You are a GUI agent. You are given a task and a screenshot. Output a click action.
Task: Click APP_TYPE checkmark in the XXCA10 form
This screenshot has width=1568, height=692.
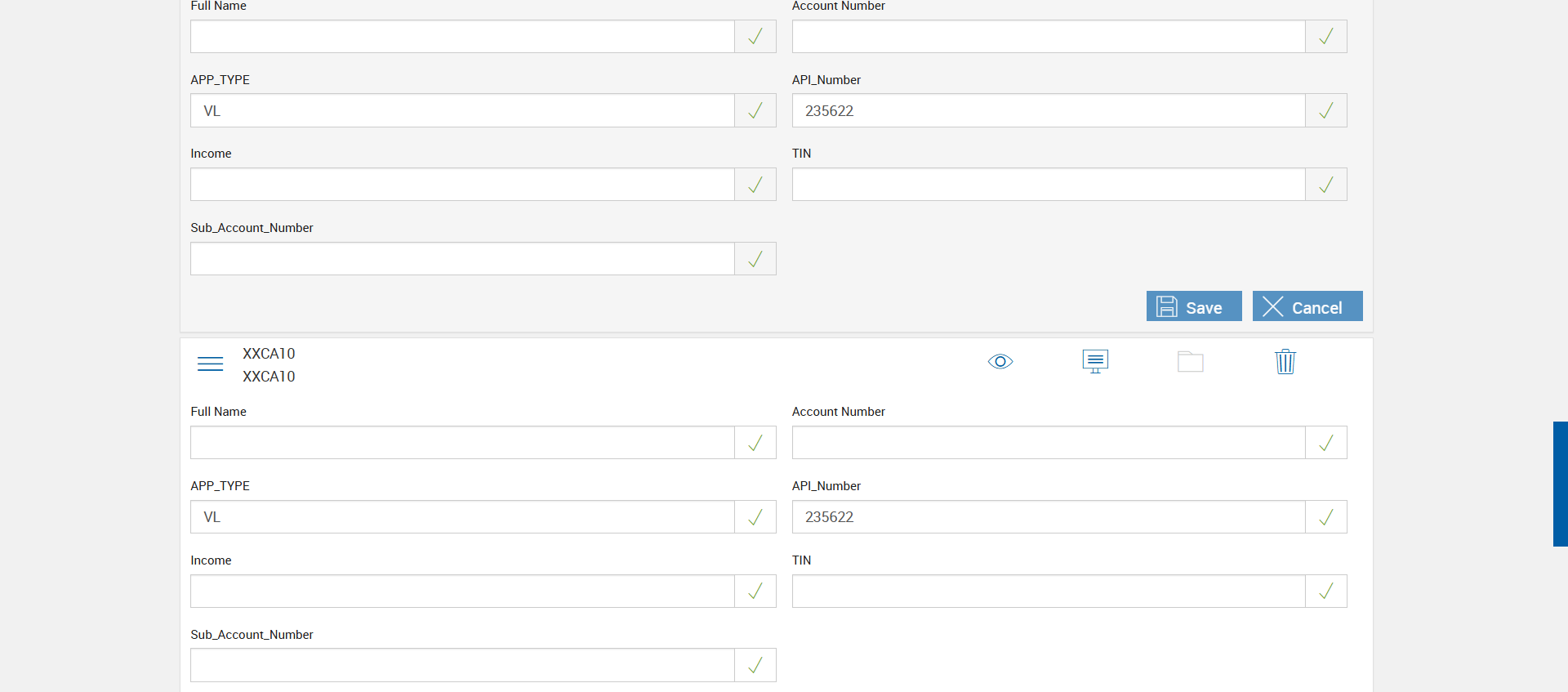coord(755,517)
